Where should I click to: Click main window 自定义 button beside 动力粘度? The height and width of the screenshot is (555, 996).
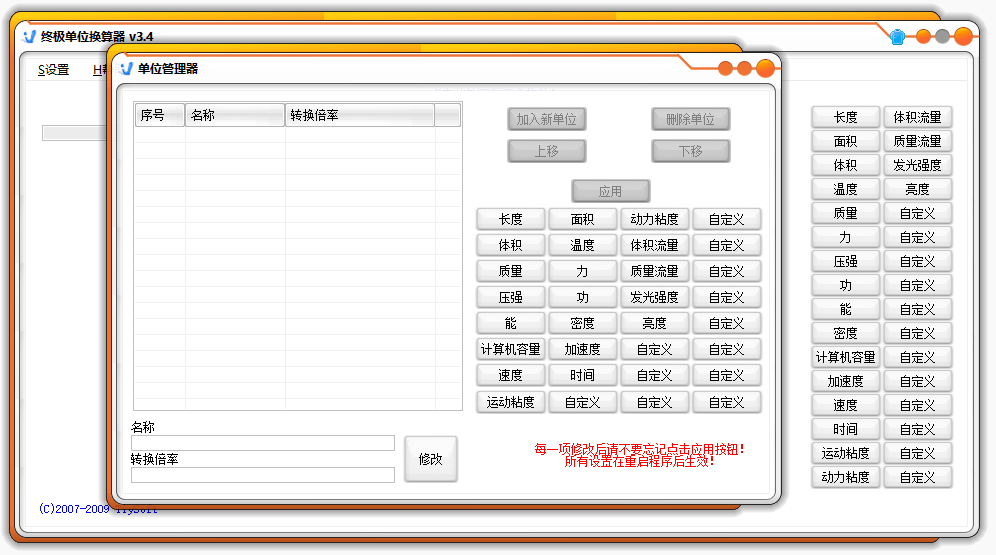click(x=917, y=477)
